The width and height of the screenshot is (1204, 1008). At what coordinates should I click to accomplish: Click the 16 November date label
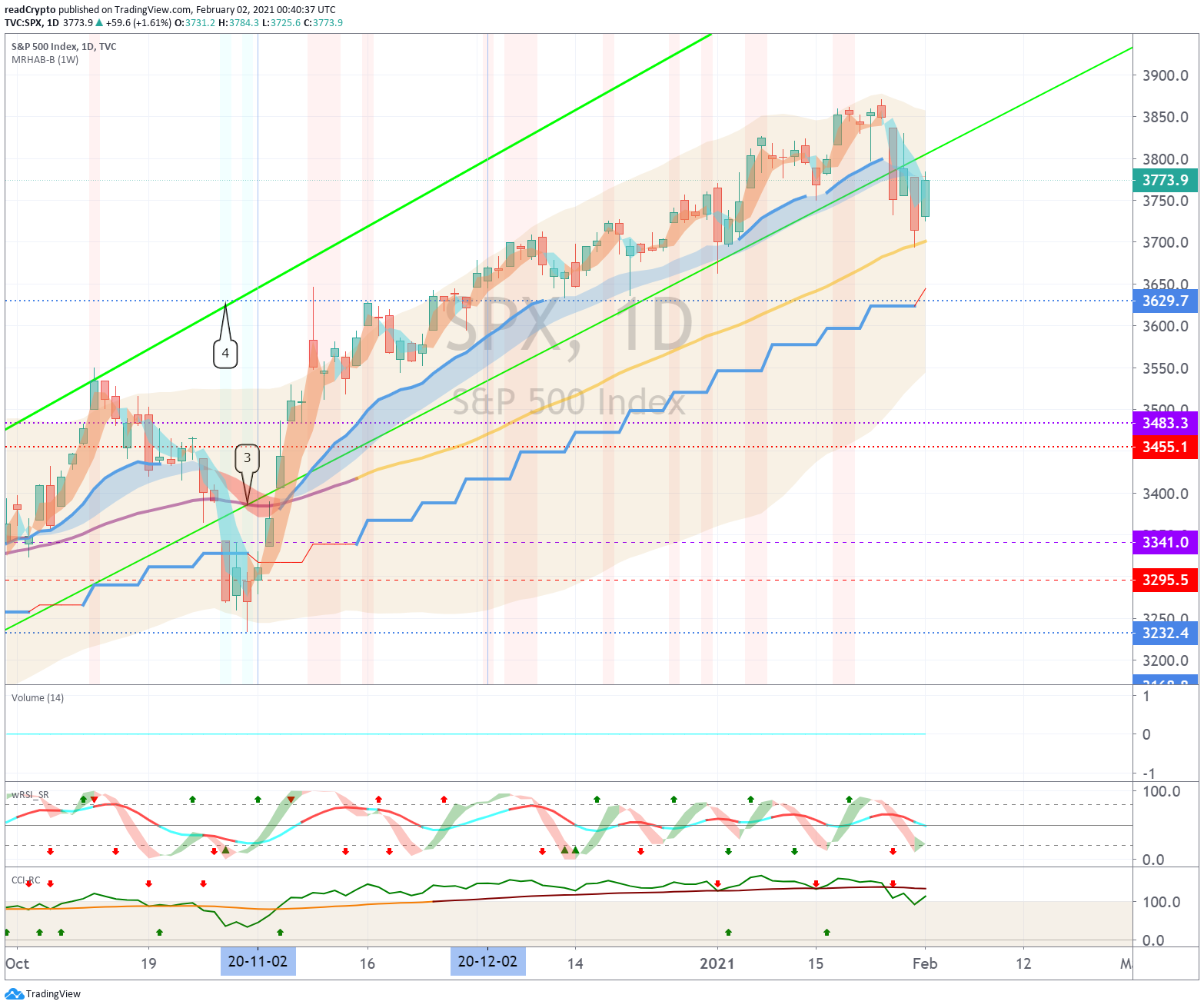[368, 963]
